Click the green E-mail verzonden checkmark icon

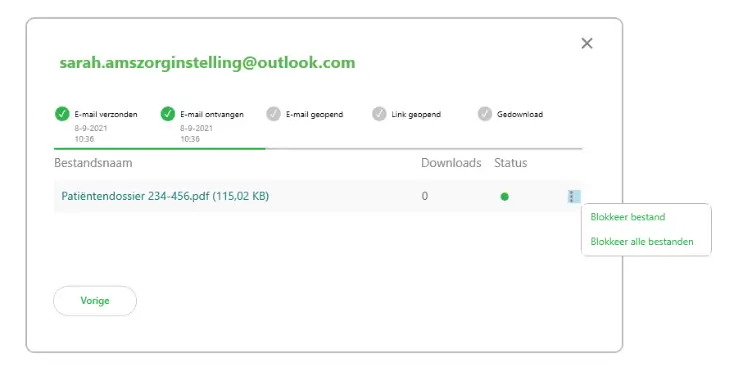(x=62, y=114)
